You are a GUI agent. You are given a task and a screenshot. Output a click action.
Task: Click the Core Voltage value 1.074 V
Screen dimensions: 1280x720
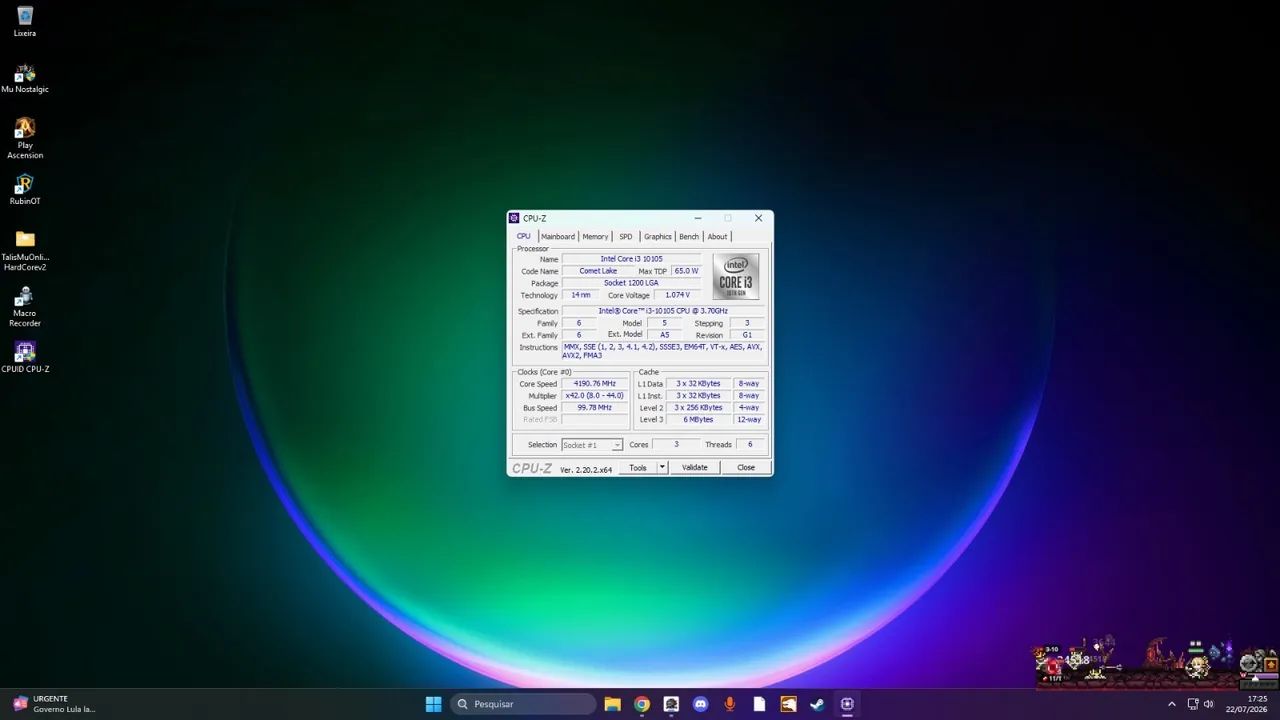(x=677, y=295)
